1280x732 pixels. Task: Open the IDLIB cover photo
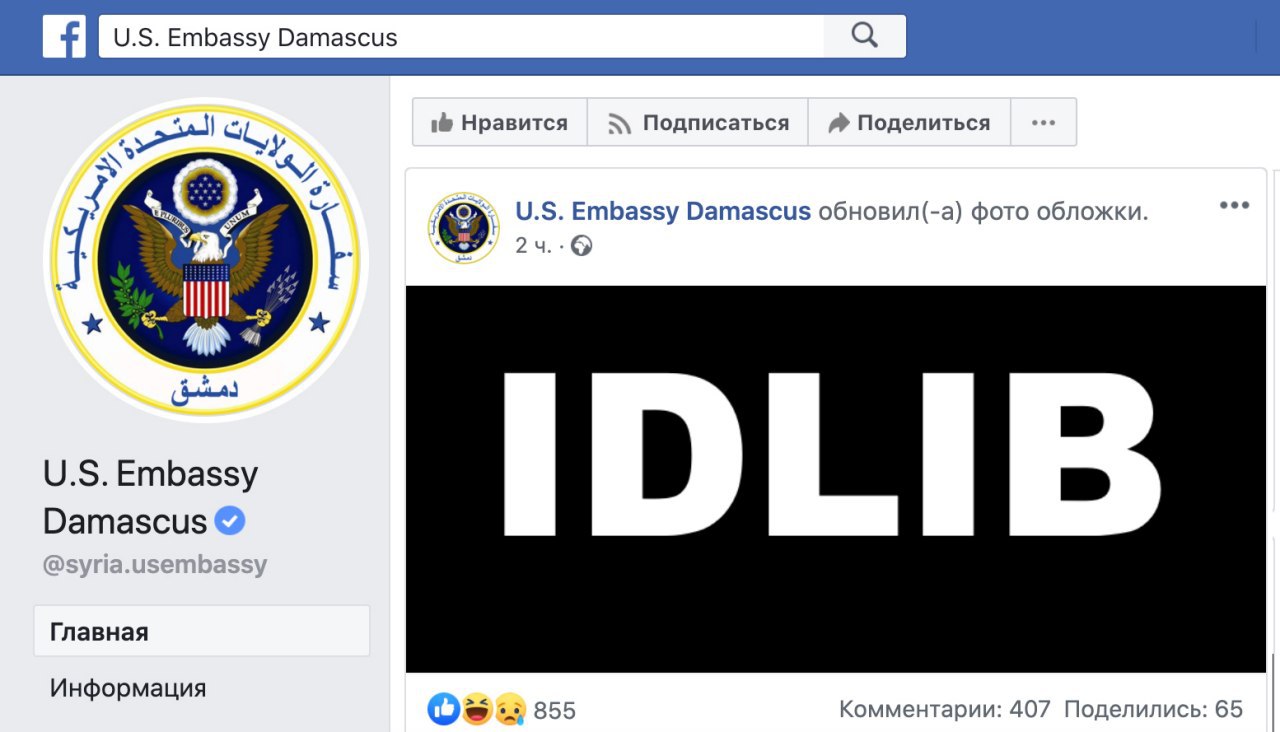click(836, 479)
